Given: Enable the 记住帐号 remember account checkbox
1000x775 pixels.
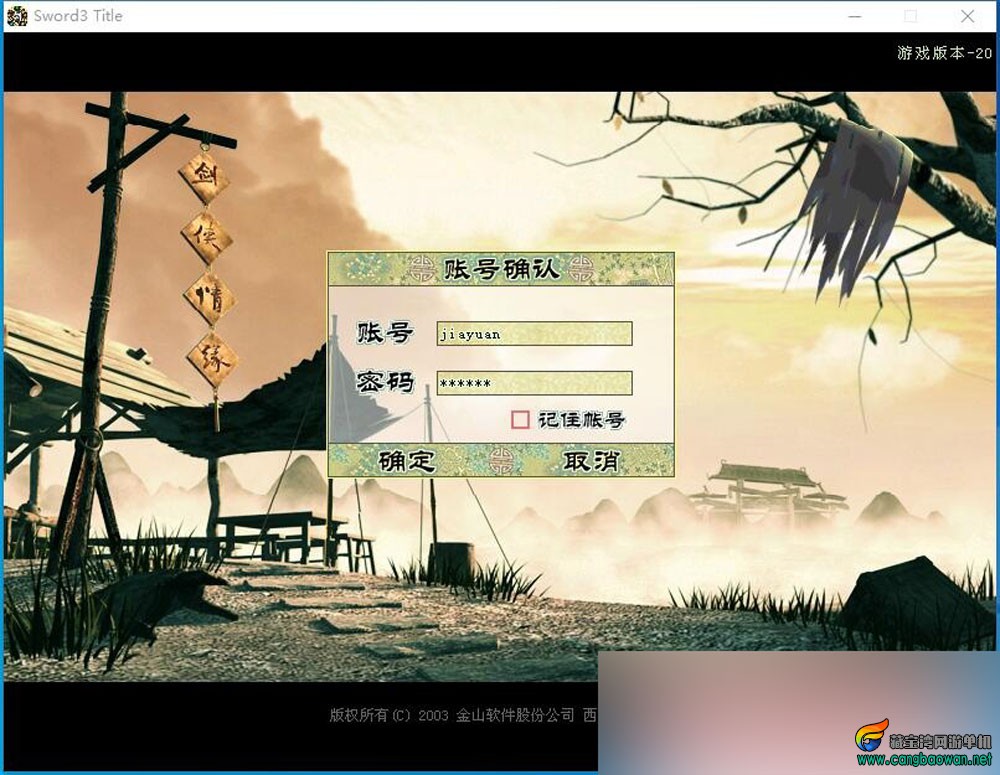Looking at the screenshot, I should coord(520,419).
